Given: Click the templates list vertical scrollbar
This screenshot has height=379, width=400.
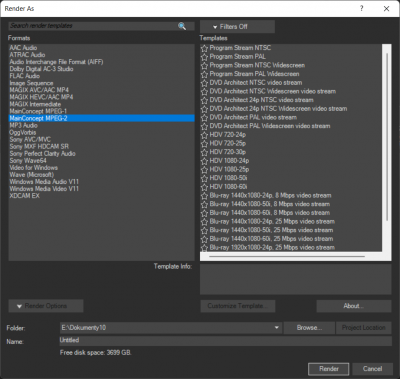Looking at the screenshot, I should point(387,137).
